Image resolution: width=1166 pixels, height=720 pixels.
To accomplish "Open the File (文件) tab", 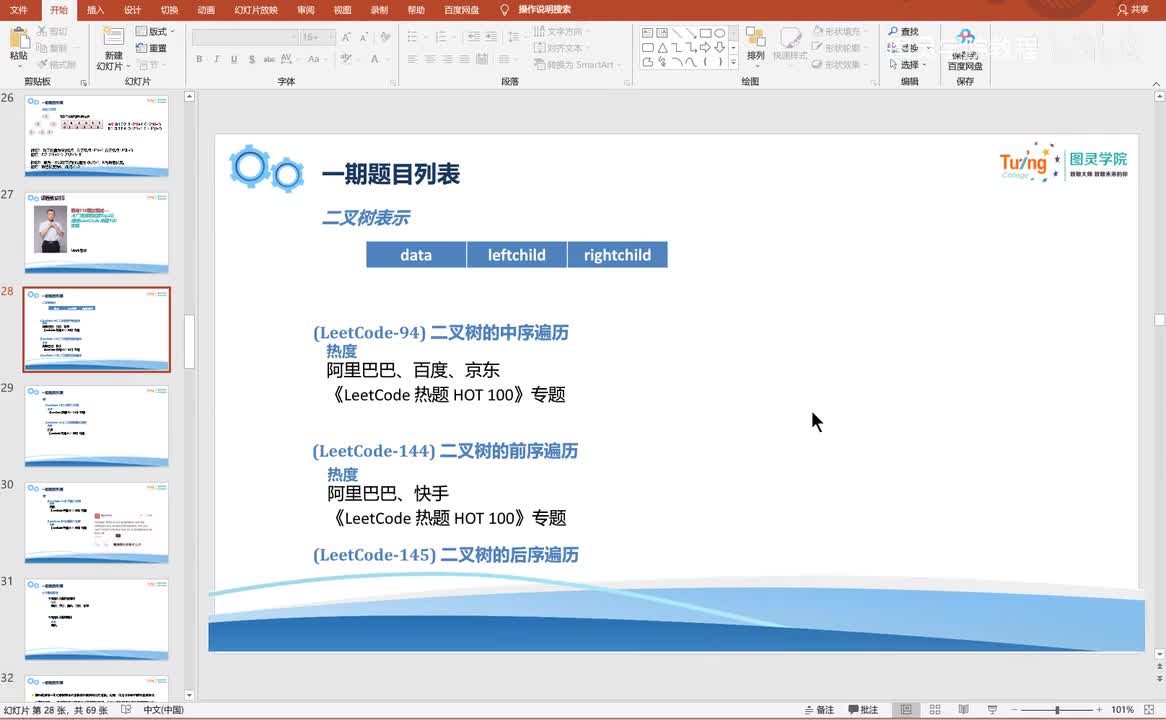I will [x=19, y=10].
